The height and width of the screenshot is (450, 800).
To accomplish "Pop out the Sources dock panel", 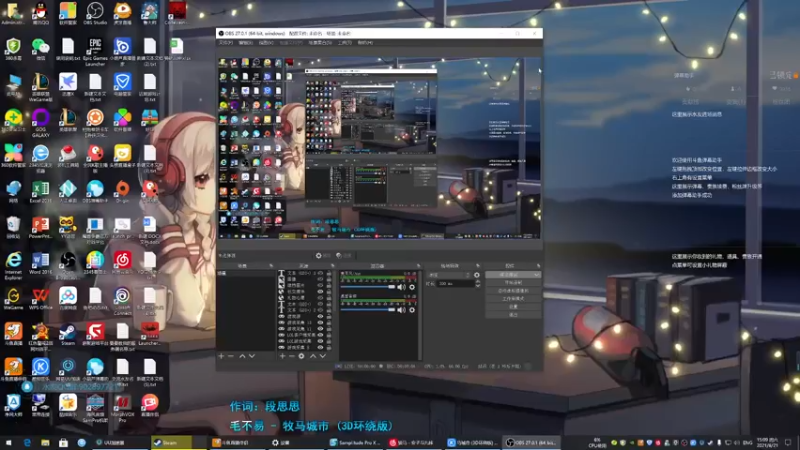I will click(333, 266).
